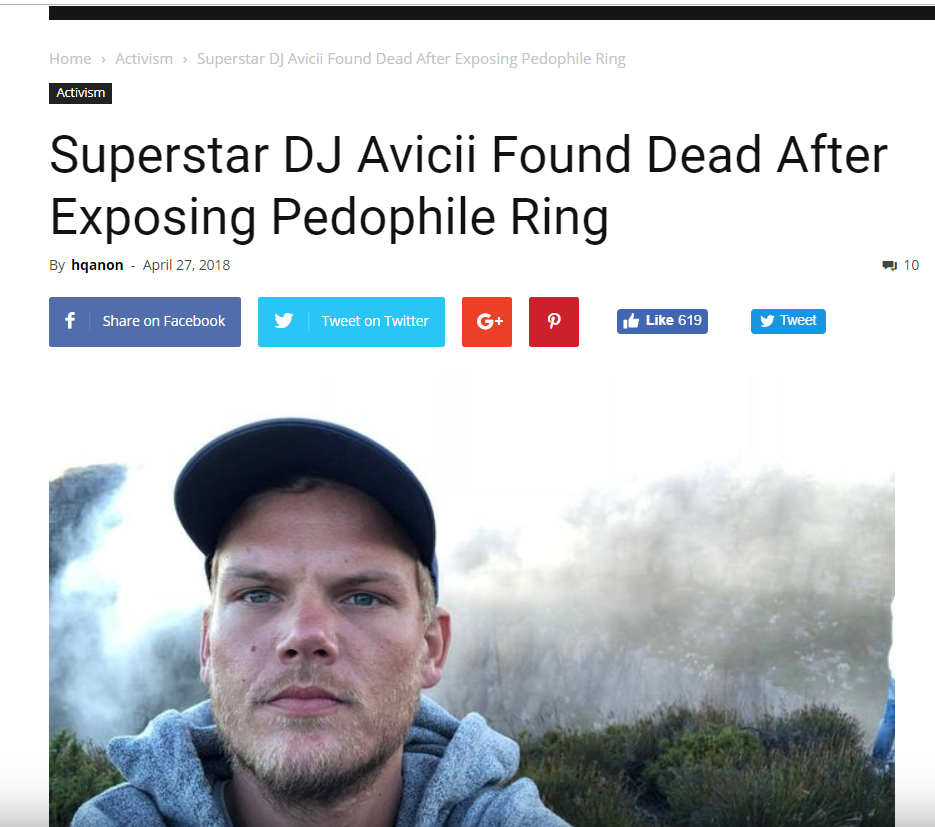Image resolution: width=935 pixels, height=827 pixels.
Task: Open the Activism breadcrumb link
Action: point(144,59)
